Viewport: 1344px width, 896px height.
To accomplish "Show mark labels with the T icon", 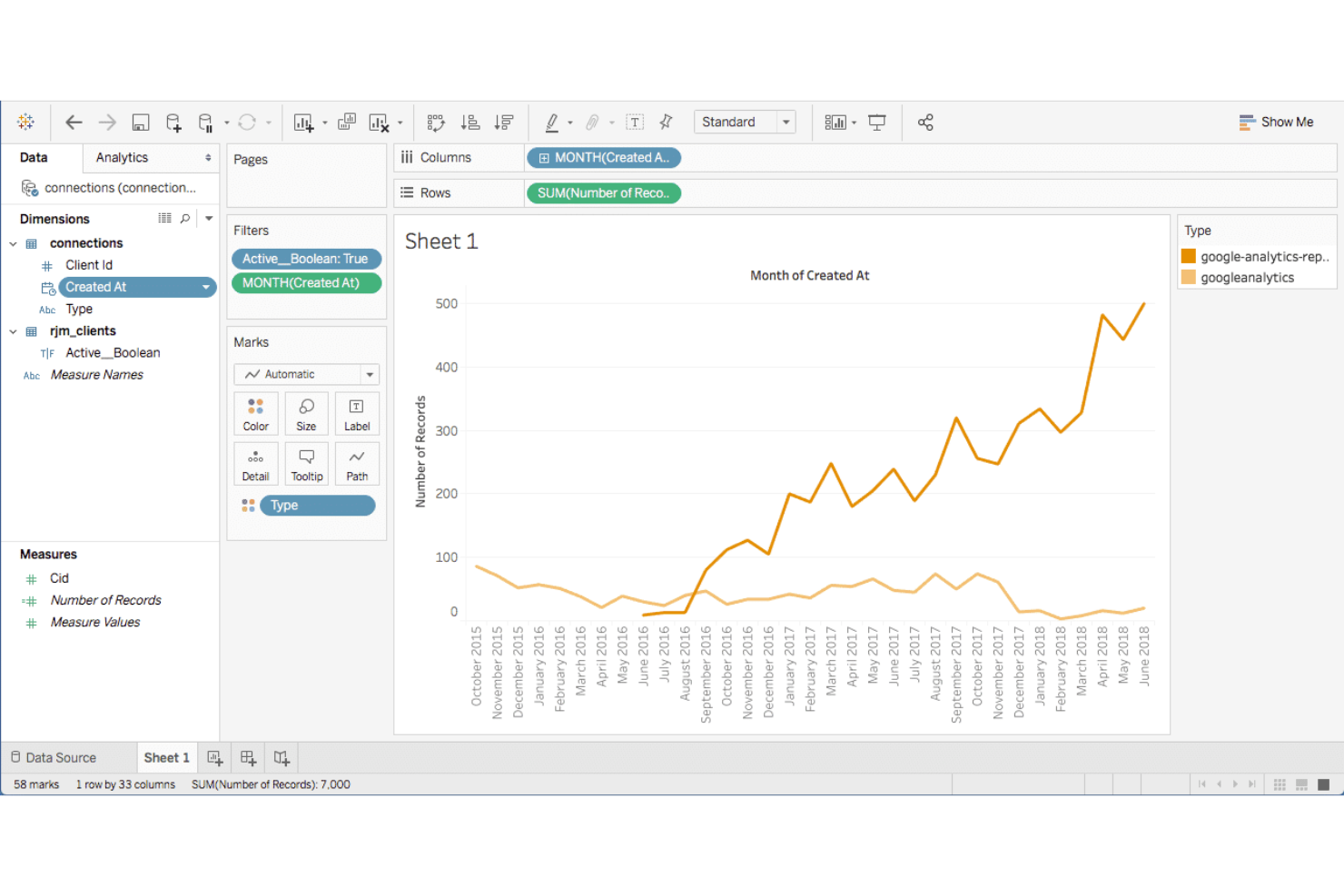I will point(635,122).
